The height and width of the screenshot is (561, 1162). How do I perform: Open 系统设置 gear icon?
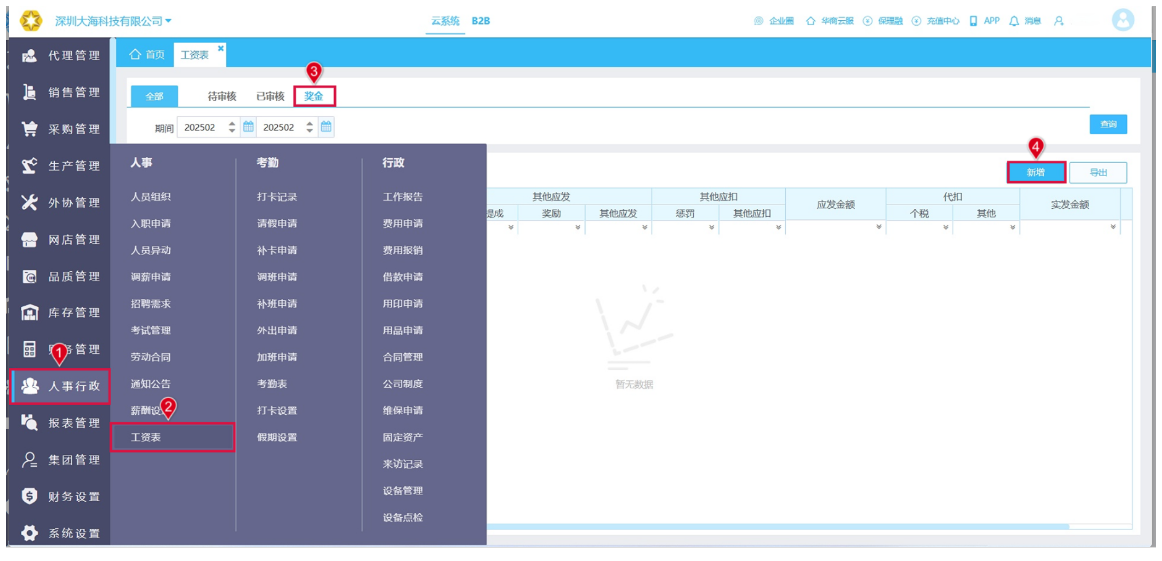(x=29, y=533)
